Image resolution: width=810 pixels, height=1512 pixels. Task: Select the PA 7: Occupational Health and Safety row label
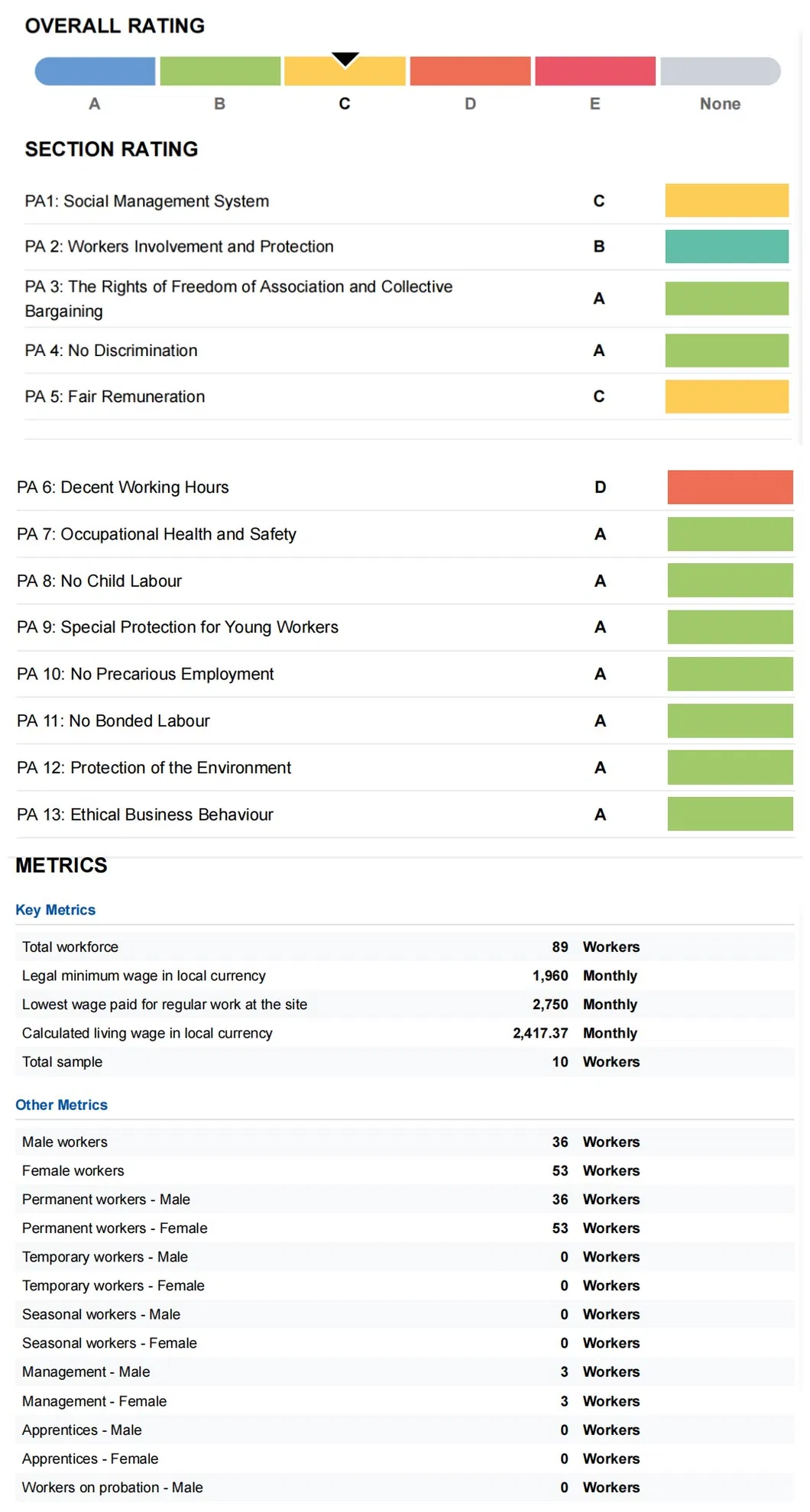[x=156, y=534]
